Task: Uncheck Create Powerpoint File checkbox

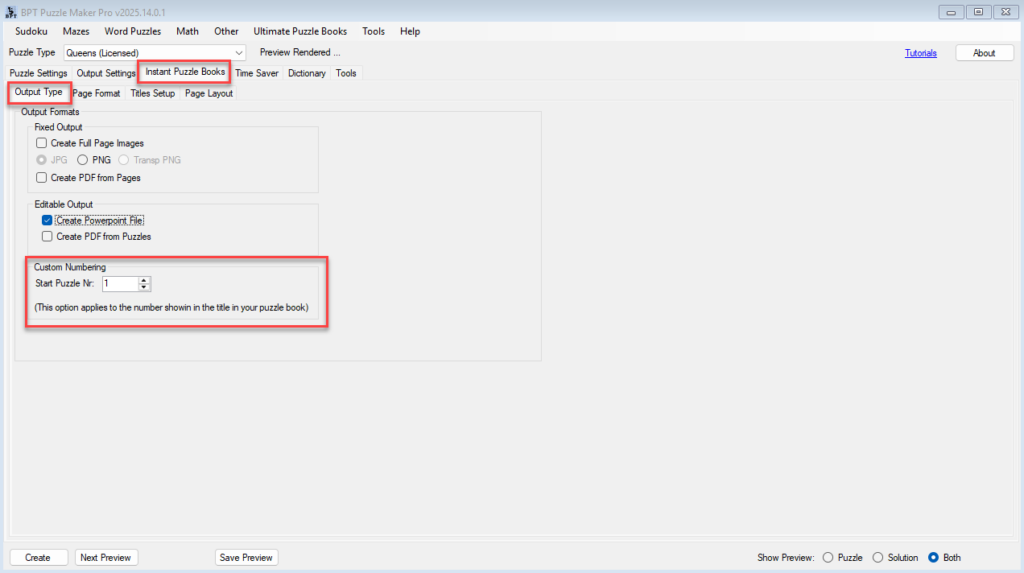Action: [47, 220]
